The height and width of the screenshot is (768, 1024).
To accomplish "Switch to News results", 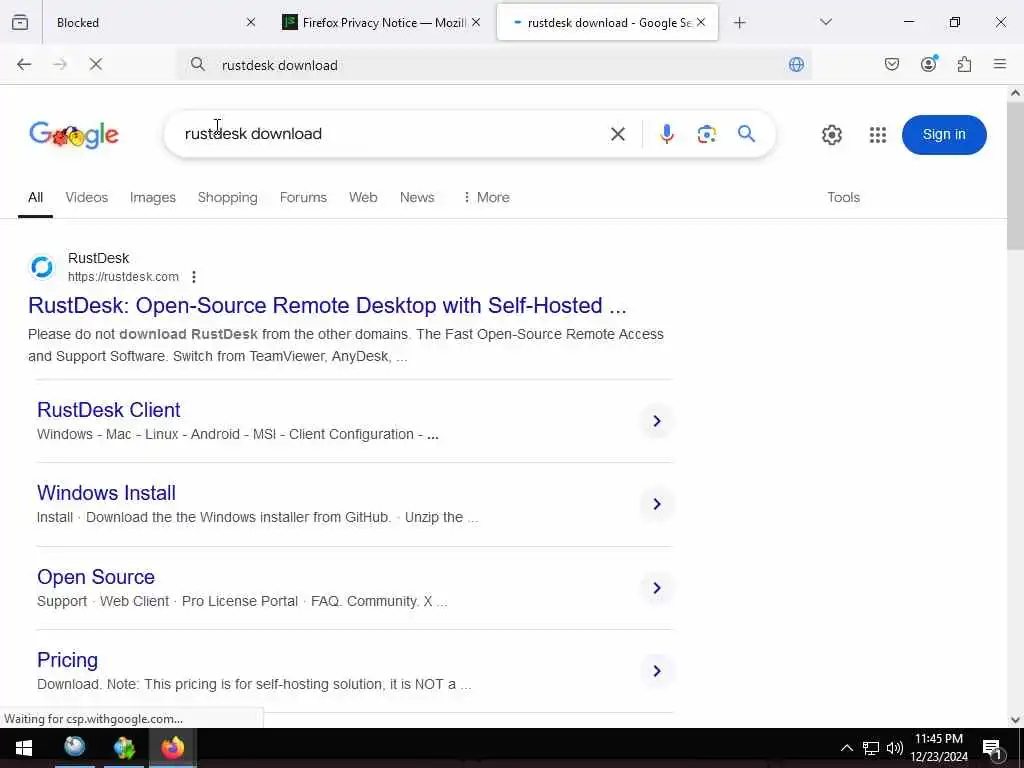I will (x=417, y=197).
